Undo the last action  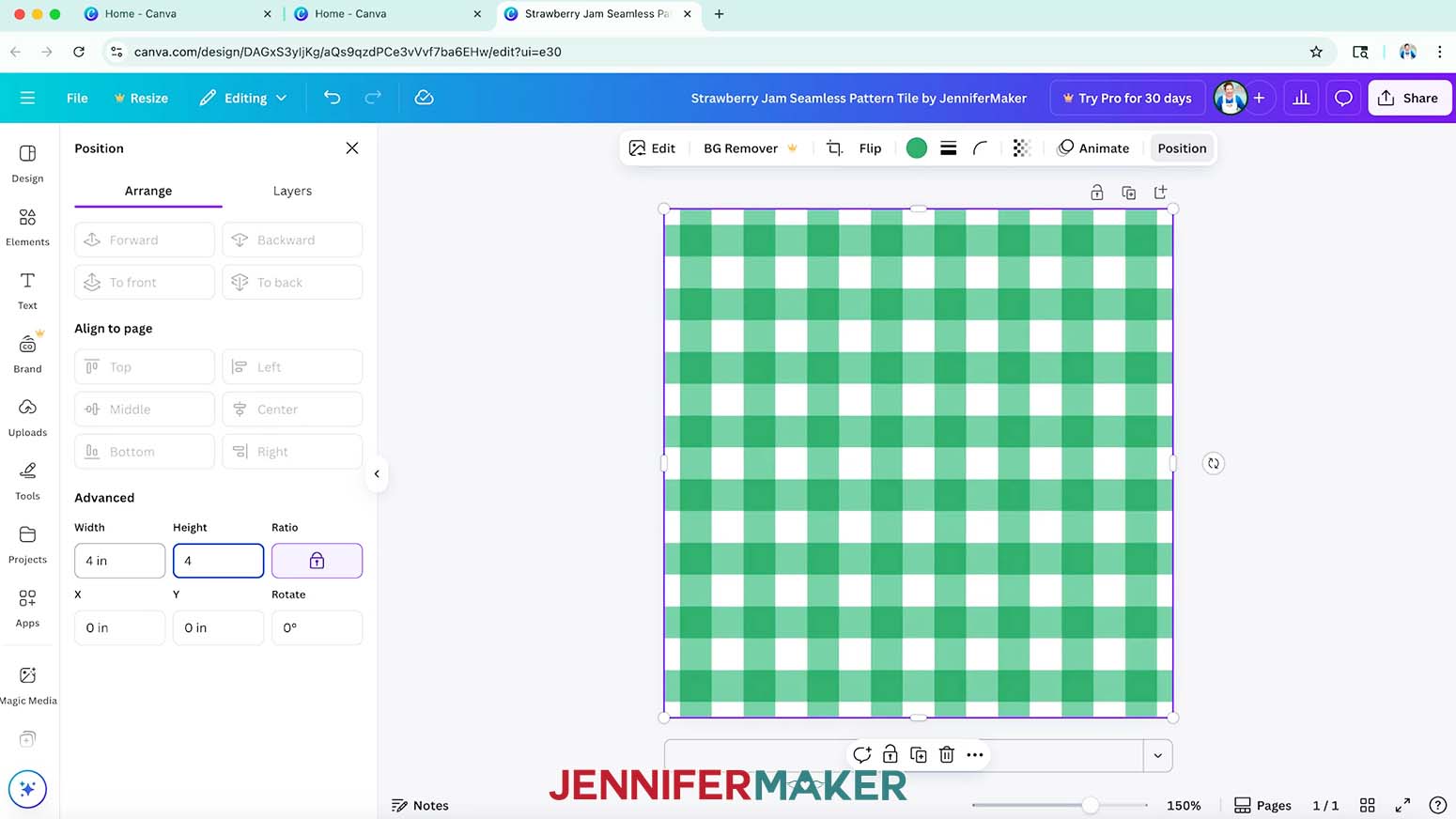click(332, 98)
